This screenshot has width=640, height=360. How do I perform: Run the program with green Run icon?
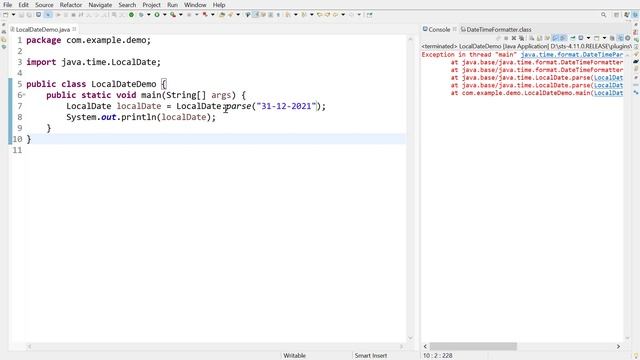(157, 15)
